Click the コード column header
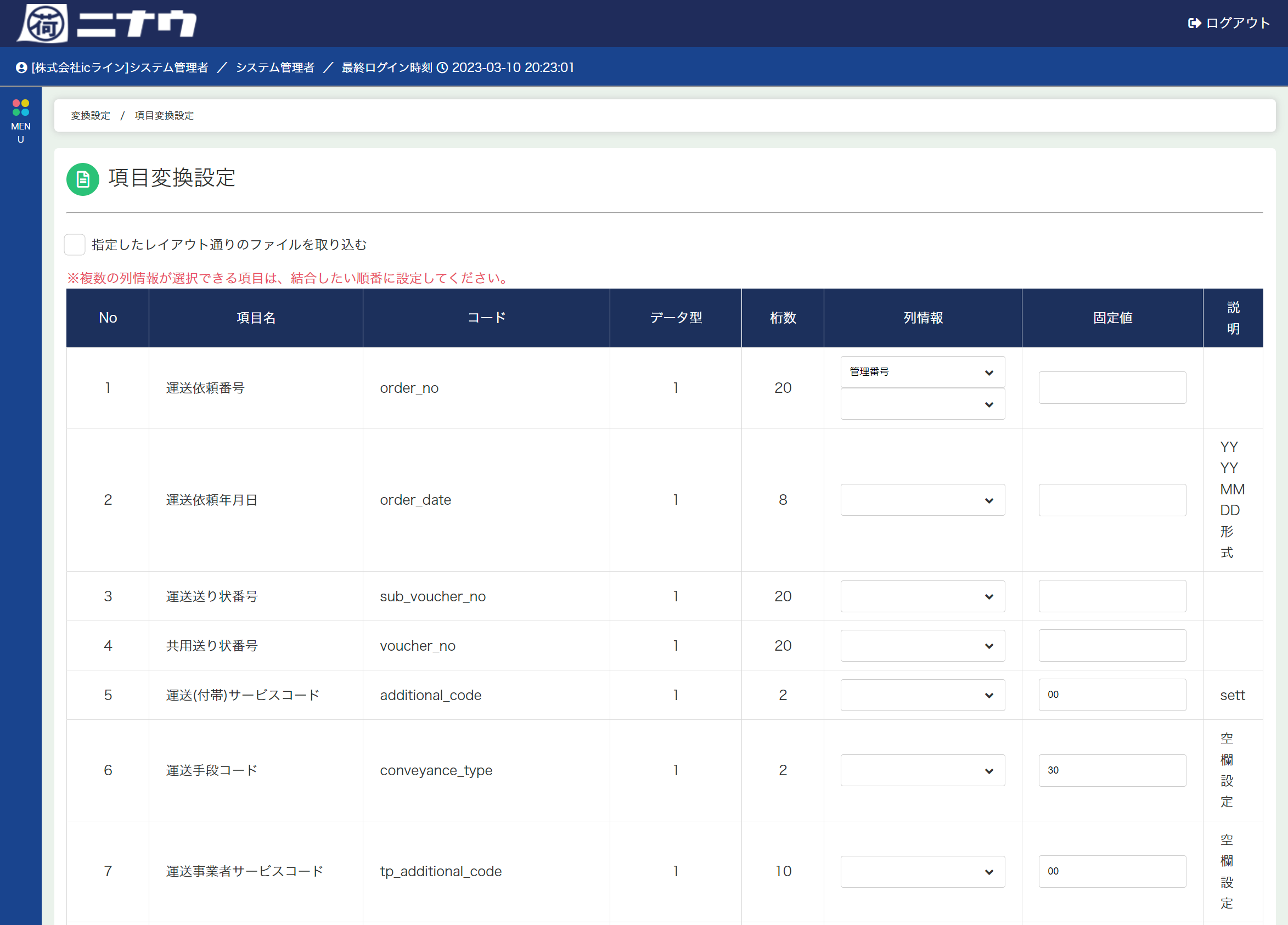Viewport: 1288px width, 925px height. point(486,318)
